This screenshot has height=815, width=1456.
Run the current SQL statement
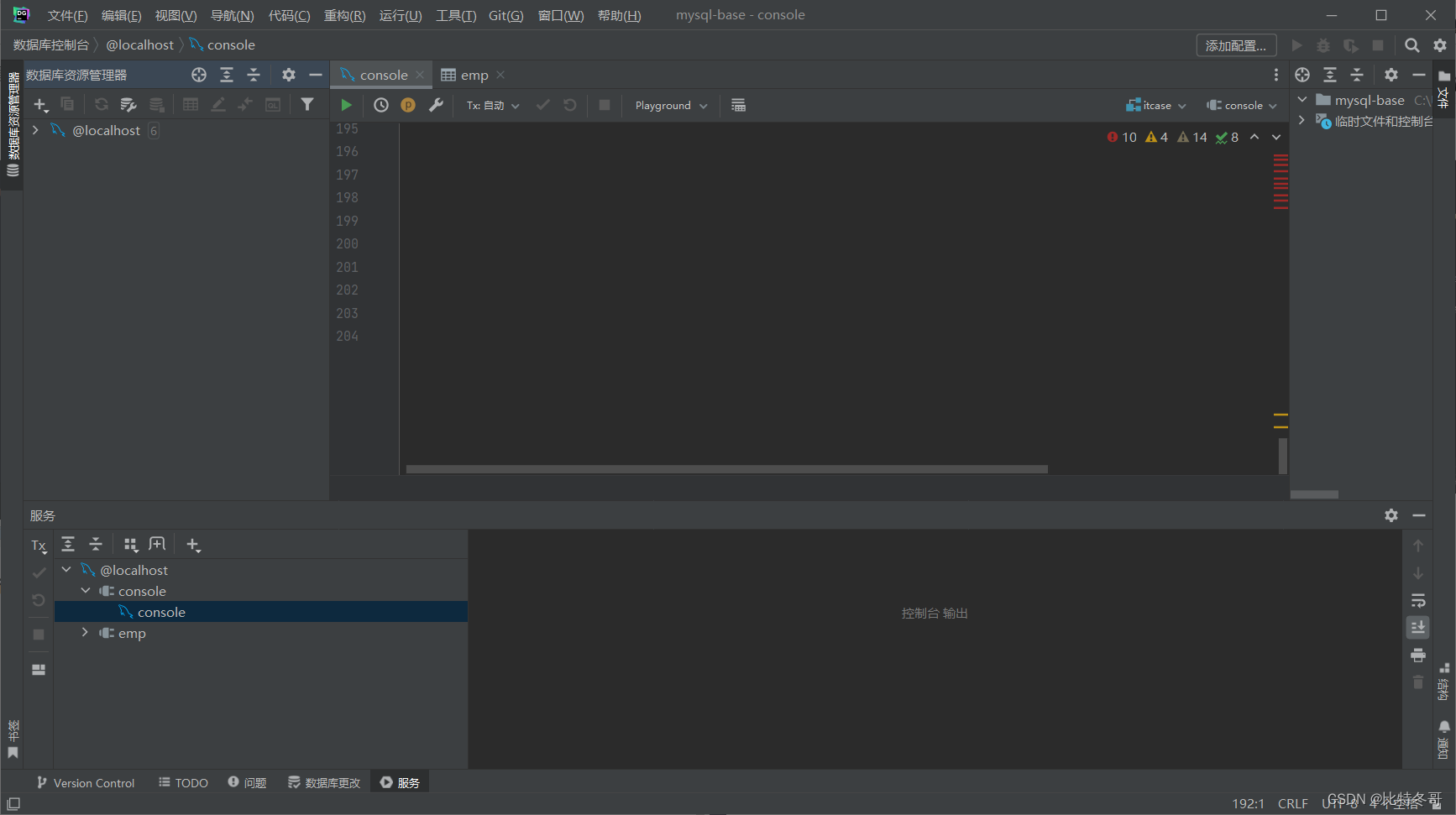346,105
